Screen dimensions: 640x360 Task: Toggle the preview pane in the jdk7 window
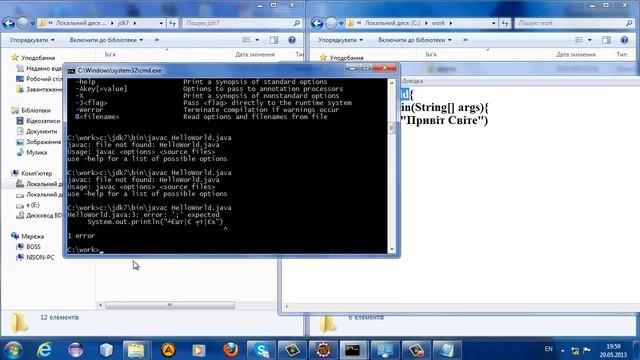(x=274, y=40)
